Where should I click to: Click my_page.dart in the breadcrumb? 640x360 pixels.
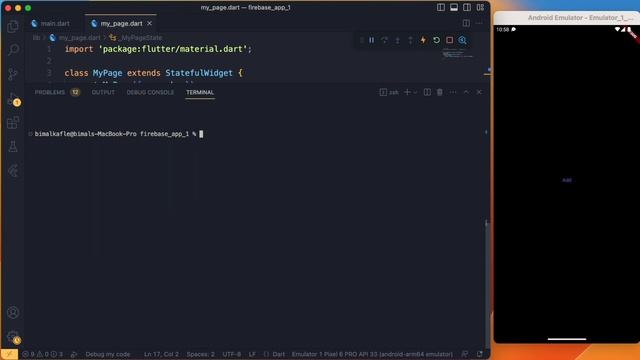tap(80, 38)
